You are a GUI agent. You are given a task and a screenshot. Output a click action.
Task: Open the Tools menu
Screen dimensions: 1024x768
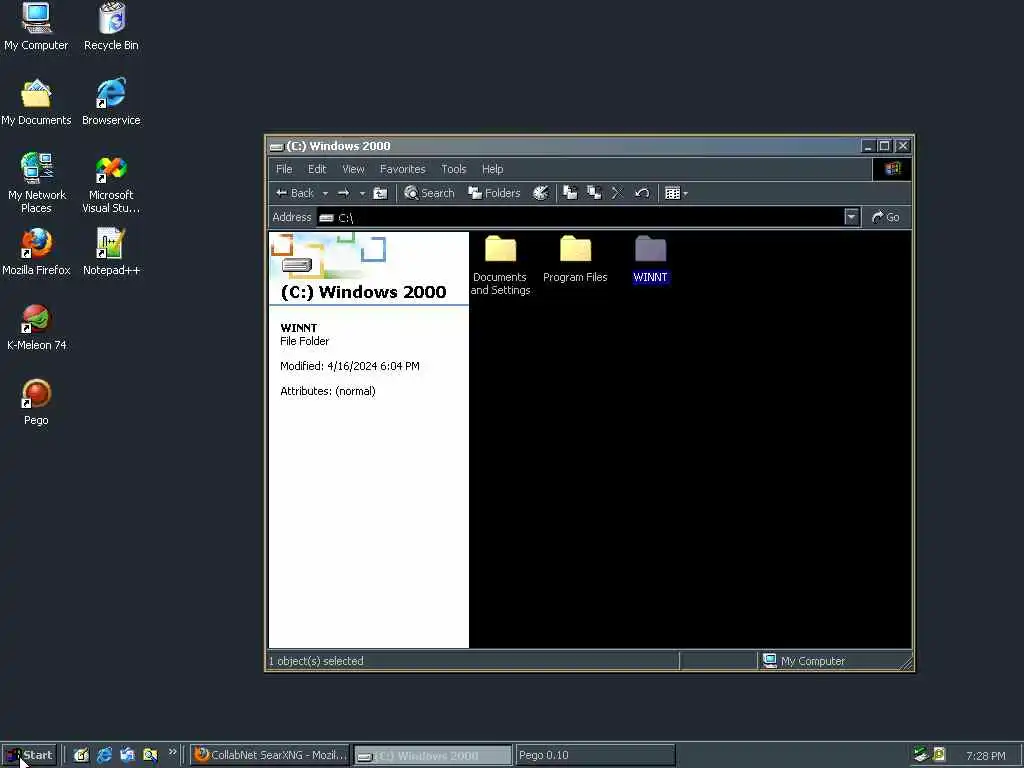(453, 169)
